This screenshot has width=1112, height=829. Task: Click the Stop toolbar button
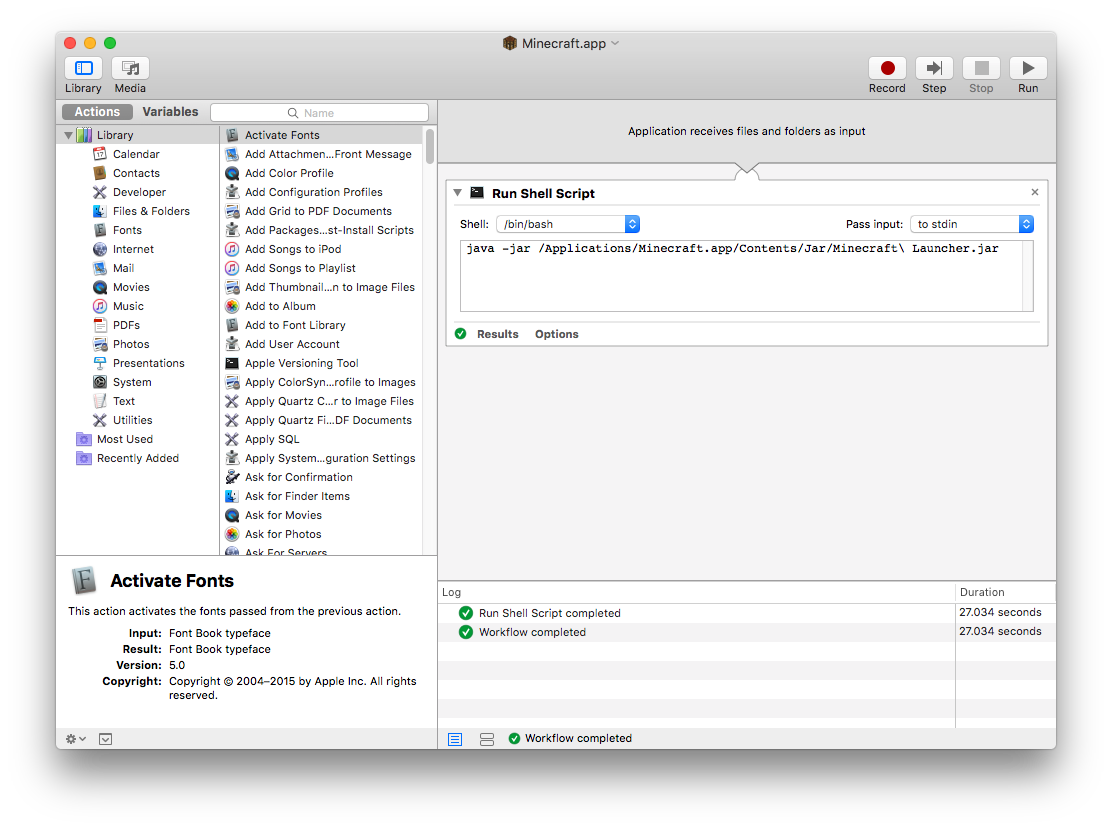tap(982, 68)
